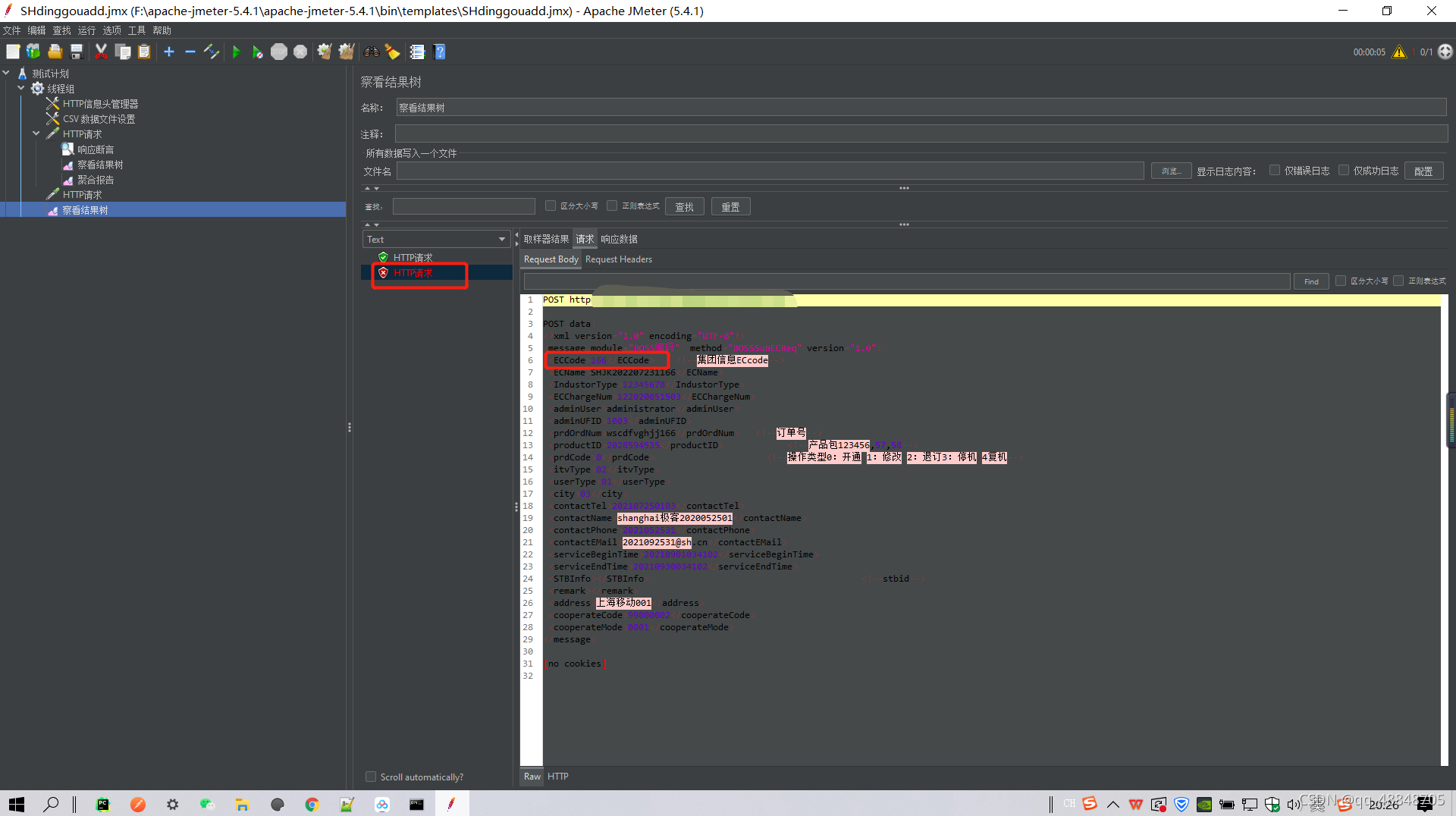This screenshot has height=816, width=1456.
Task: Click the New test plan icon
Action: click(x=13, y=52)
